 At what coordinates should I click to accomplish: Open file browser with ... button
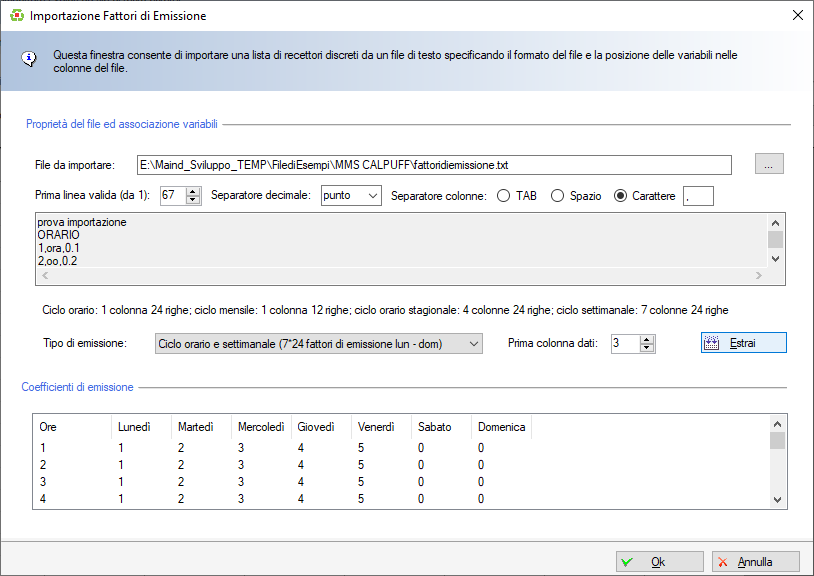coord(770,165)
